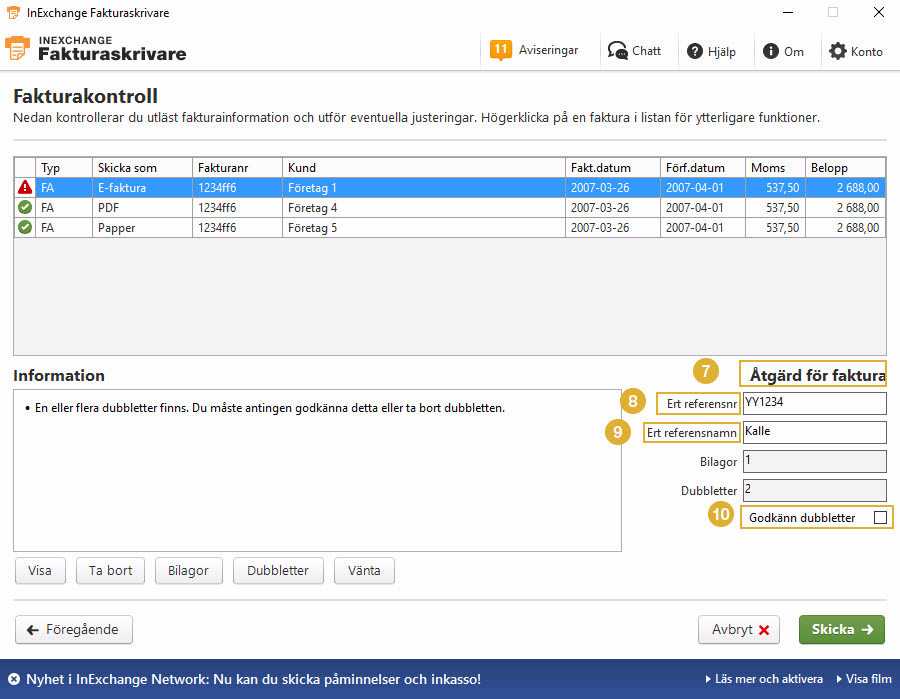
Task: Select the PDF invoice row cell
Action: point(142,208)
